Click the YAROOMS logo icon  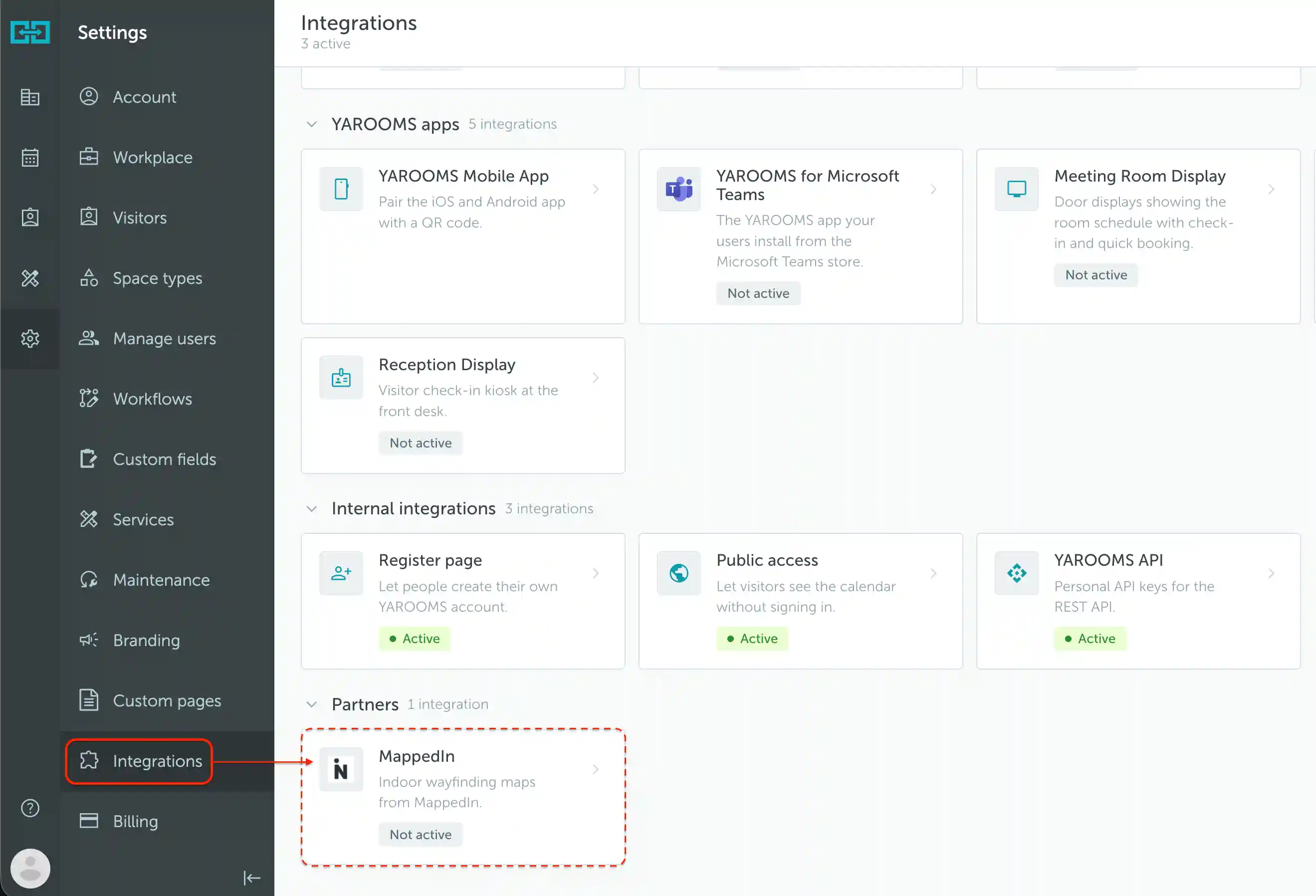pyautogui.click(x=30, y=32)
